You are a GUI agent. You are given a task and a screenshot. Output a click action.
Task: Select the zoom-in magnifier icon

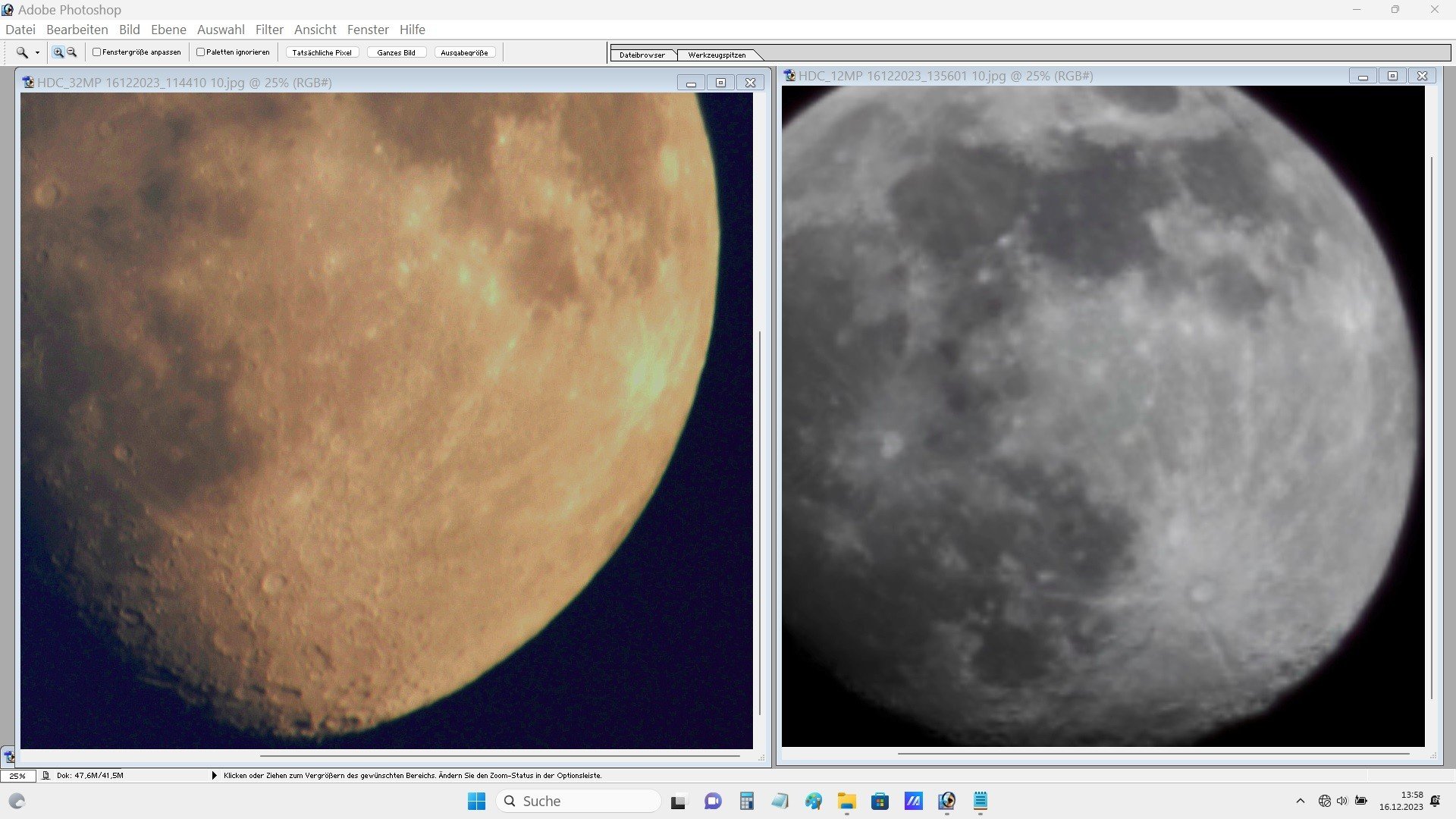[x=58, y=52]
